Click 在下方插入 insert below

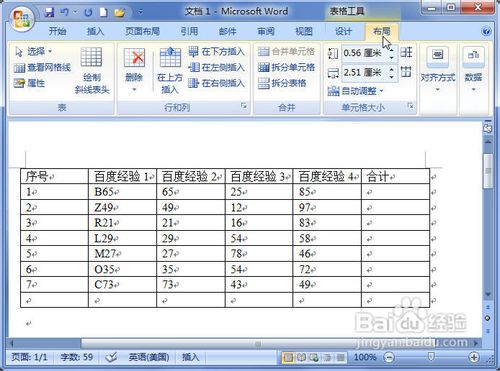pyautogui.click(x=217, y=52)
